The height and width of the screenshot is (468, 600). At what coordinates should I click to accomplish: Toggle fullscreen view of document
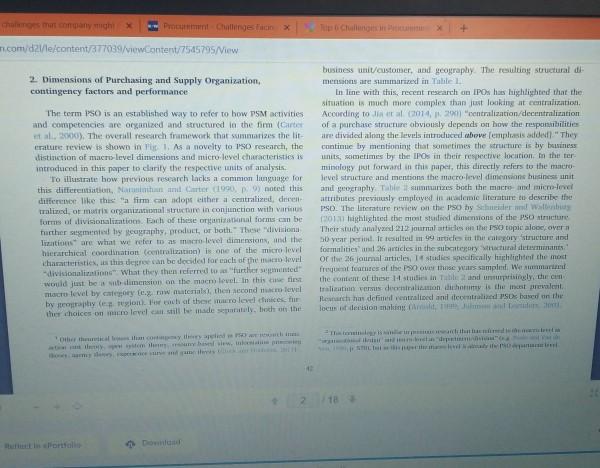[x=594, y=393]
